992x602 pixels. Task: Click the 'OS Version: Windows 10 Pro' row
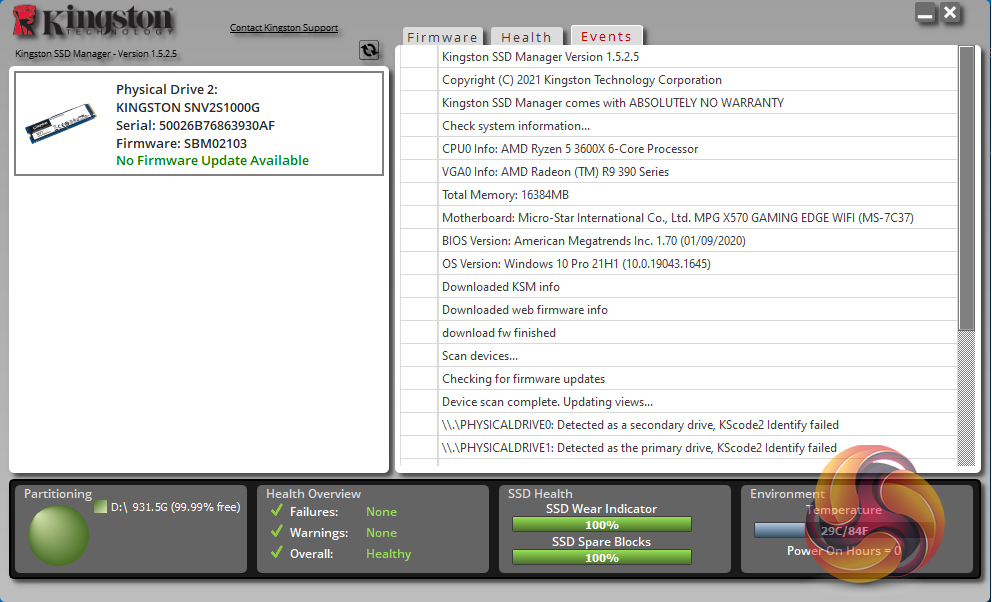coord(679,264)
